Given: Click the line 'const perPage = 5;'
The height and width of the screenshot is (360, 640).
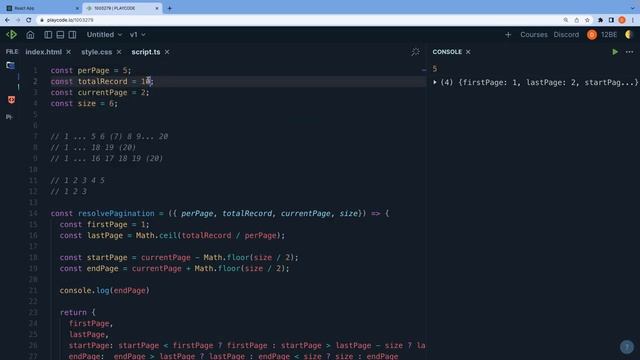Looking at the screenshot, I should click(91, 71).
